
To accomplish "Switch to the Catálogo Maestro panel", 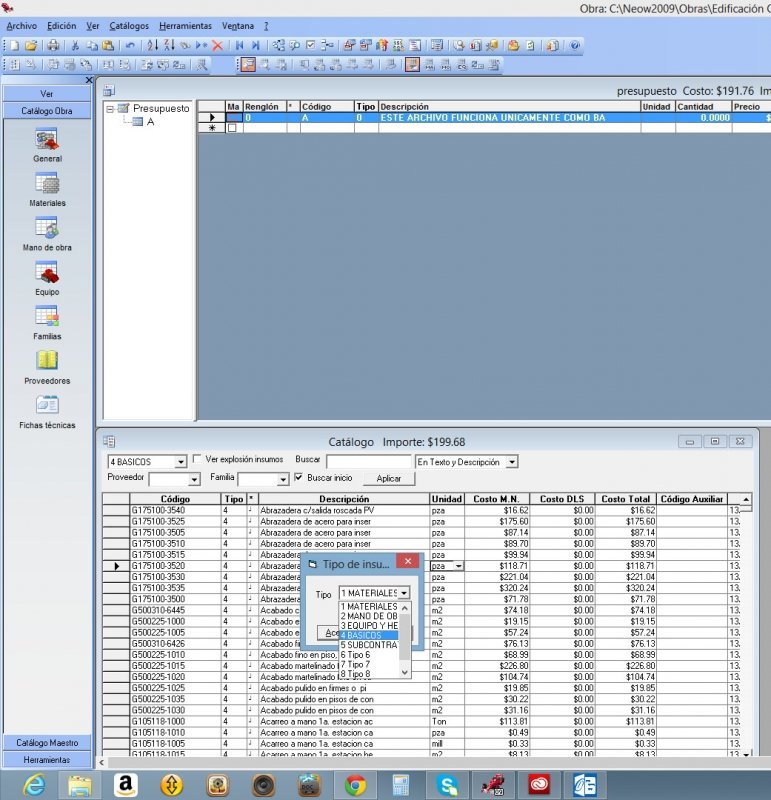I will [x=46, y=743].
